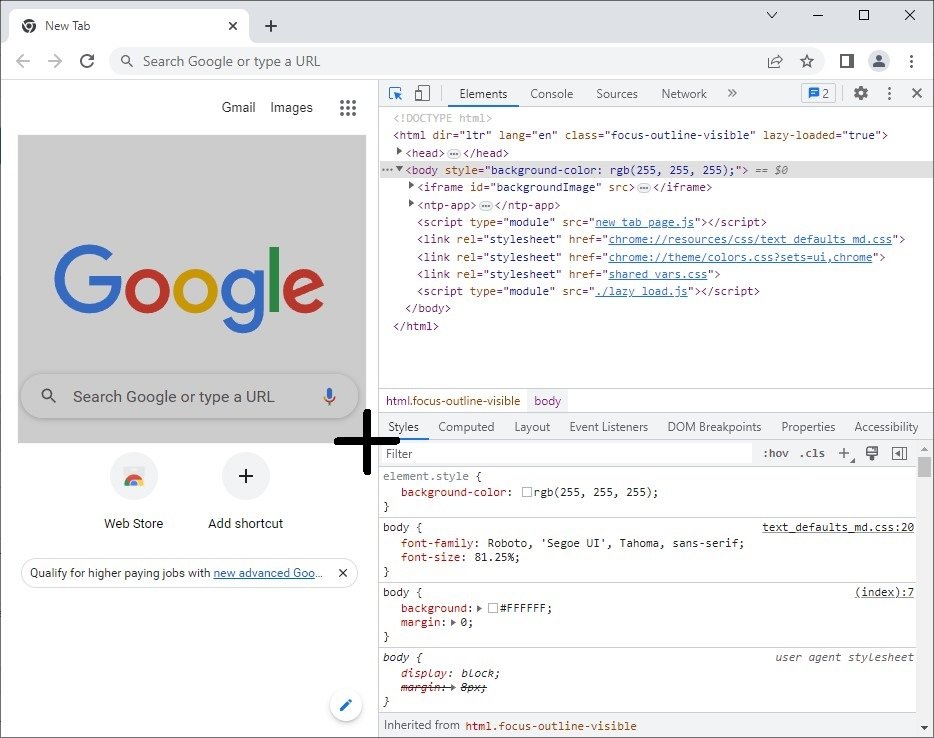934x738 pixels.
Task: Click New style rule plus icon
Action: click(x=845, y=454)
